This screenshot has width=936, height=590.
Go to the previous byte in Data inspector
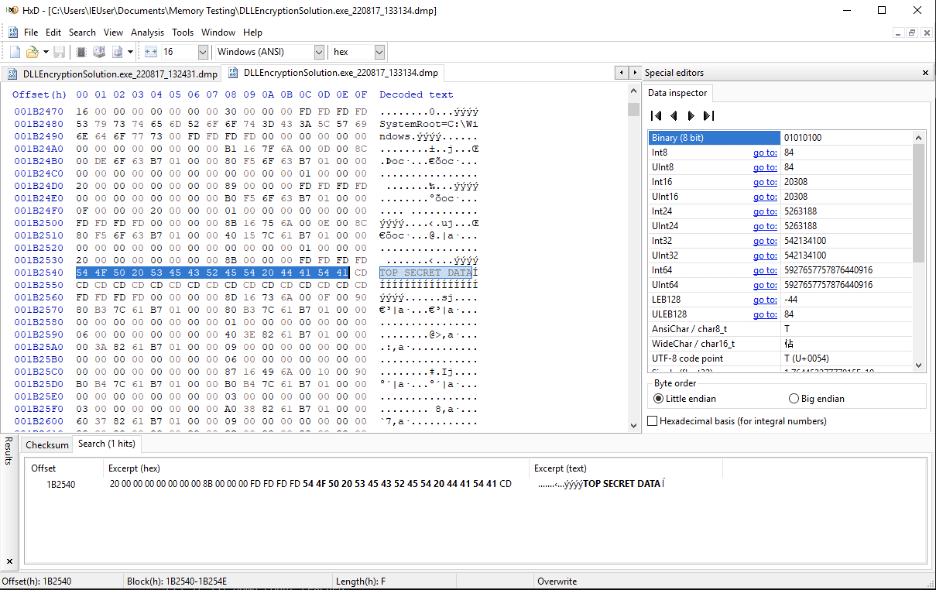click(x=674, y=116)
